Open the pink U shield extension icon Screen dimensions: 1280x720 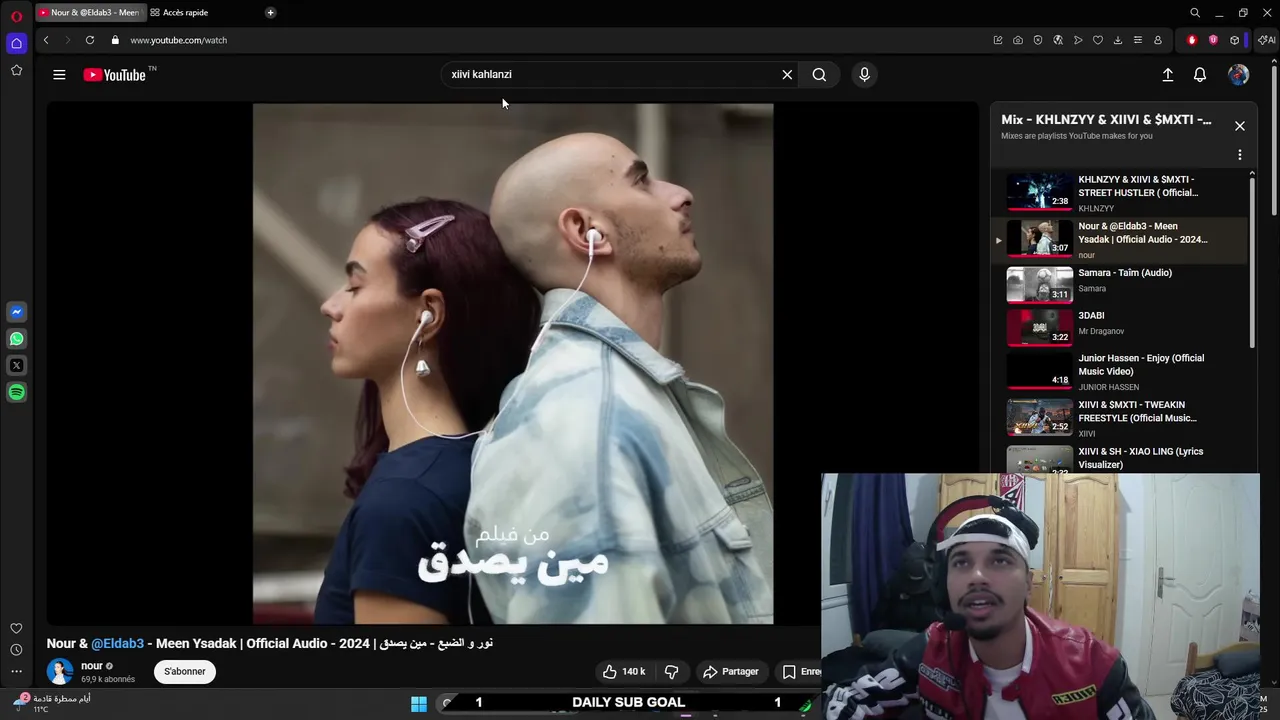1213,40
